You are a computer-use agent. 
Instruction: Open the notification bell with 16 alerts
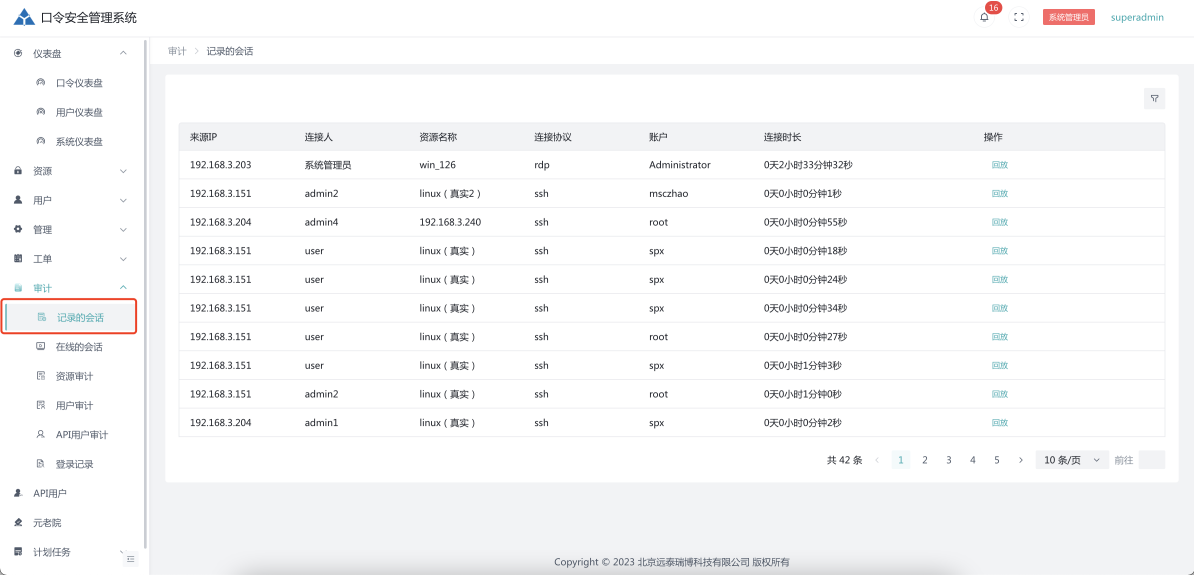click(984, 17)
